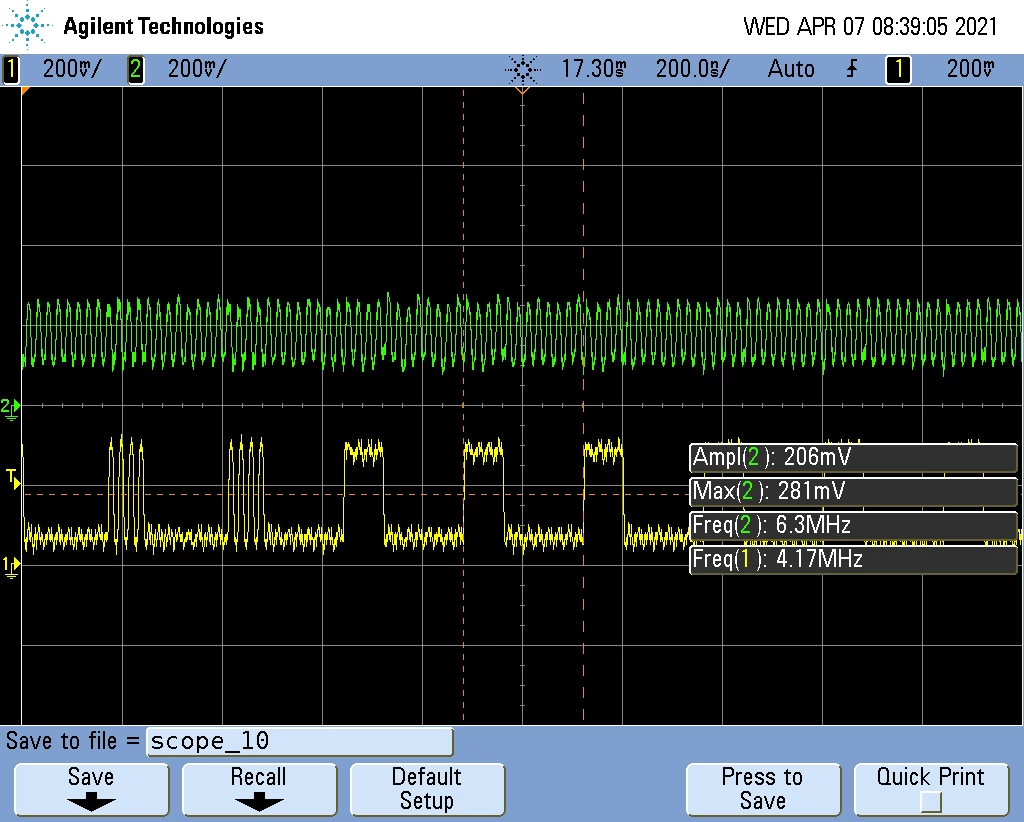Image resolution: width=1024 pixels, height=822 pixels.
Task: Click the channel 1 ground reference marker
Action: (x=10, y=566)
